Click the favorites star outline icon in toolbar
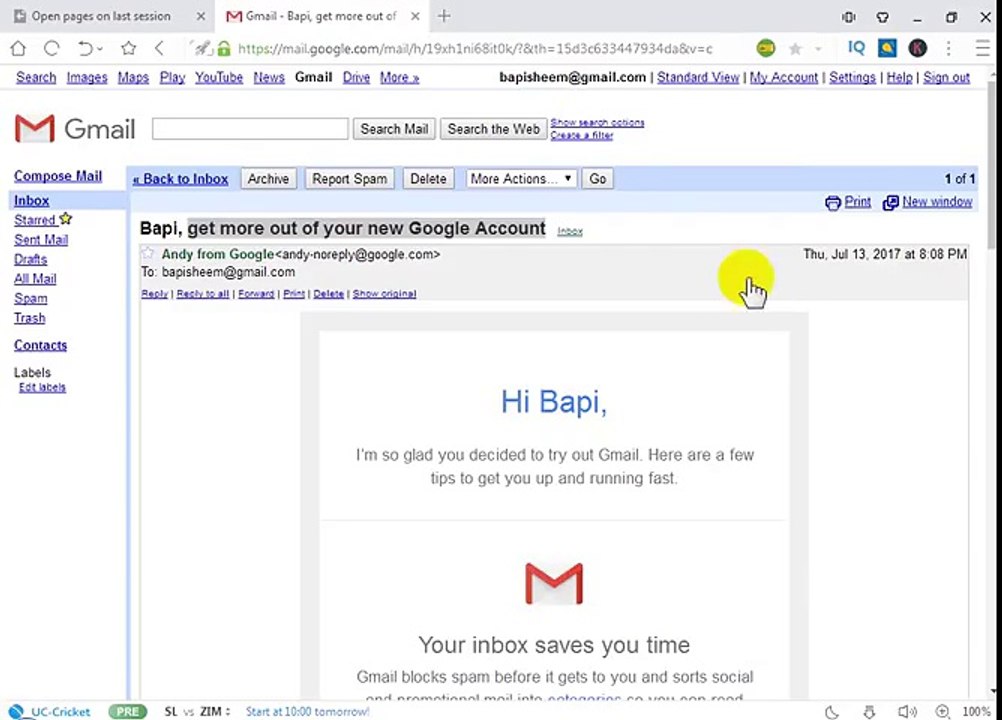This screenshot has height=720, width=1002. [128, 49]
